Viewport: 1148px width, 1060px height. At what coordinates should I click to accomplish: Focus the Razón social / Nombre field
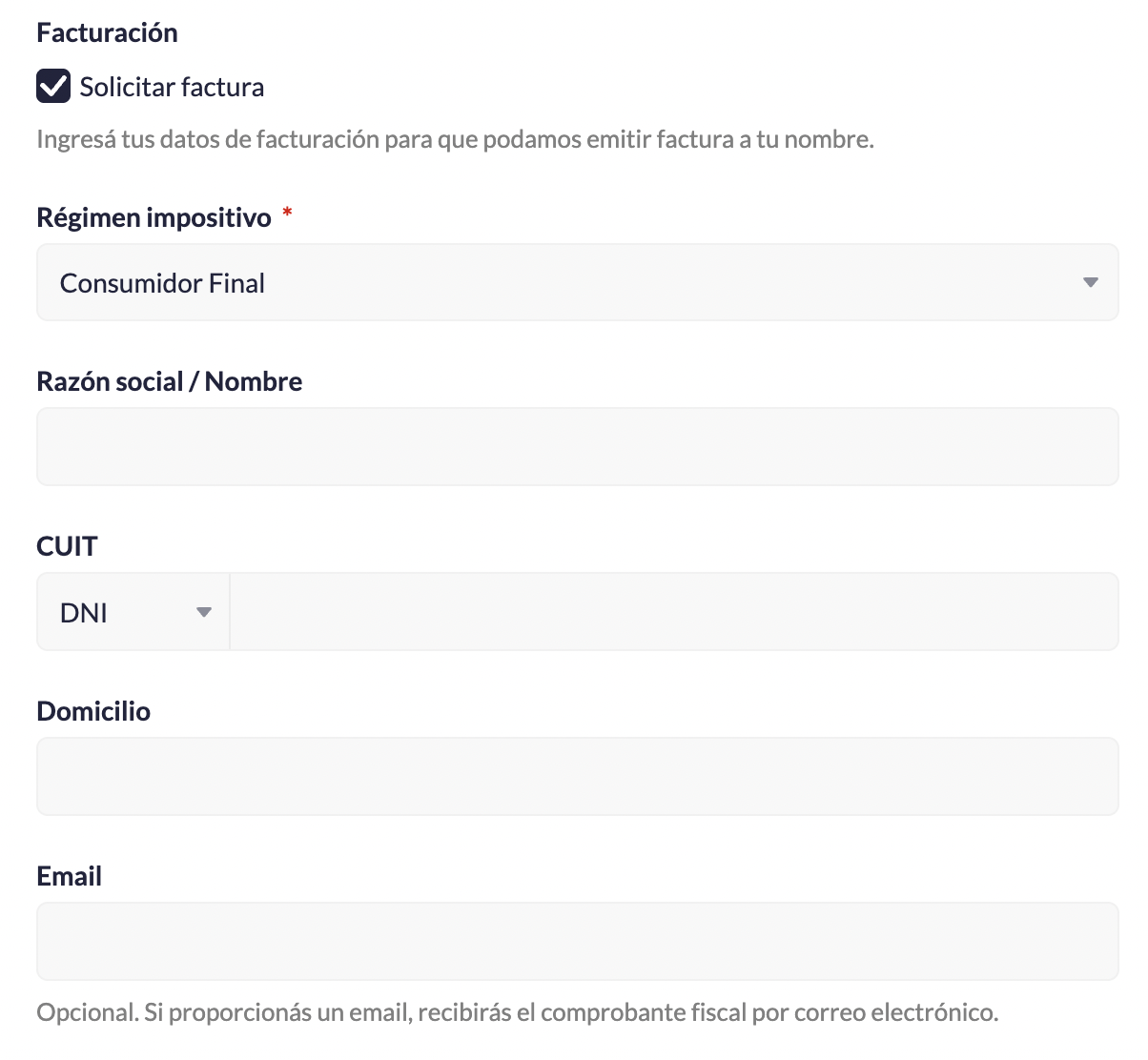(576, 447)
